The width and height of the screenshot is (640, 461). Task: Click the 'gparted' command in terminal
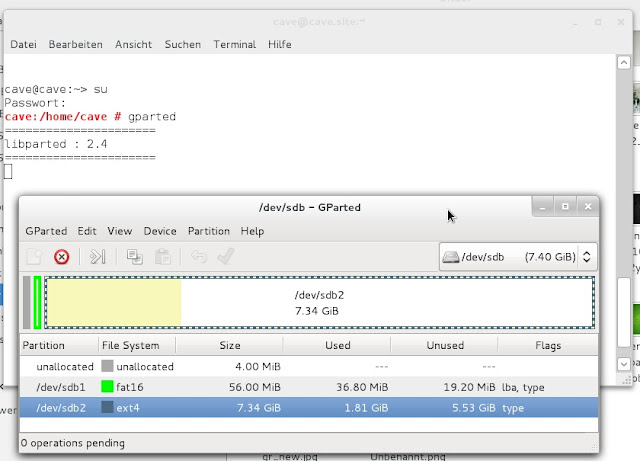pos(152,117)
